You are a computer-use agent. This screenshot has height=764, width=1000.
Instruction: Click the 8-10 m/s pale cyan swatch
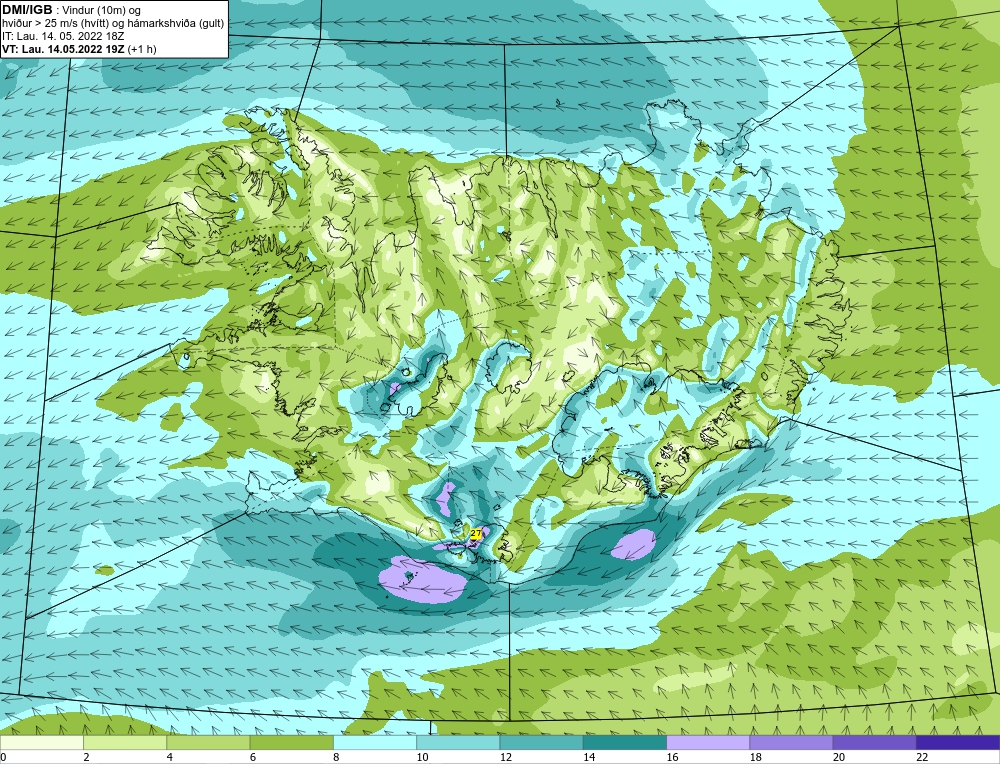tap(375, 742)
